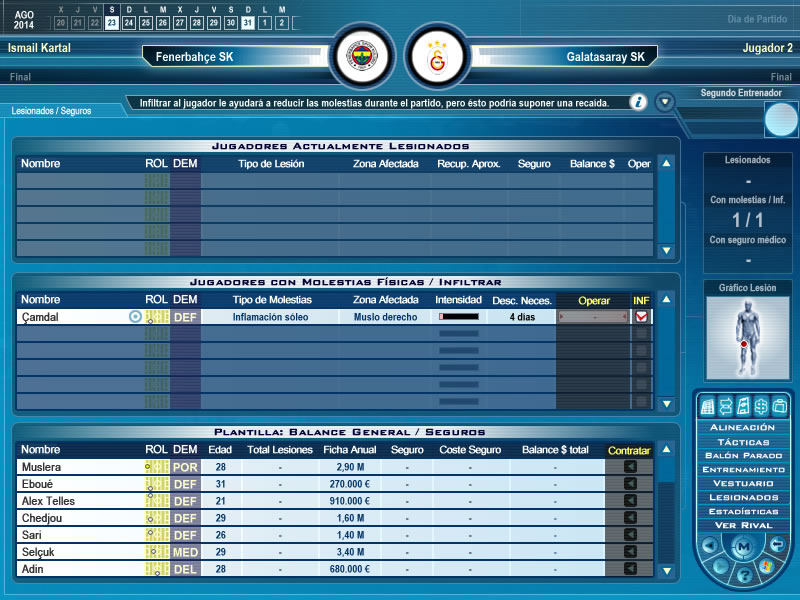
Task: Open the Operar selector for Çamdal
Action: (x=594, y=317)
